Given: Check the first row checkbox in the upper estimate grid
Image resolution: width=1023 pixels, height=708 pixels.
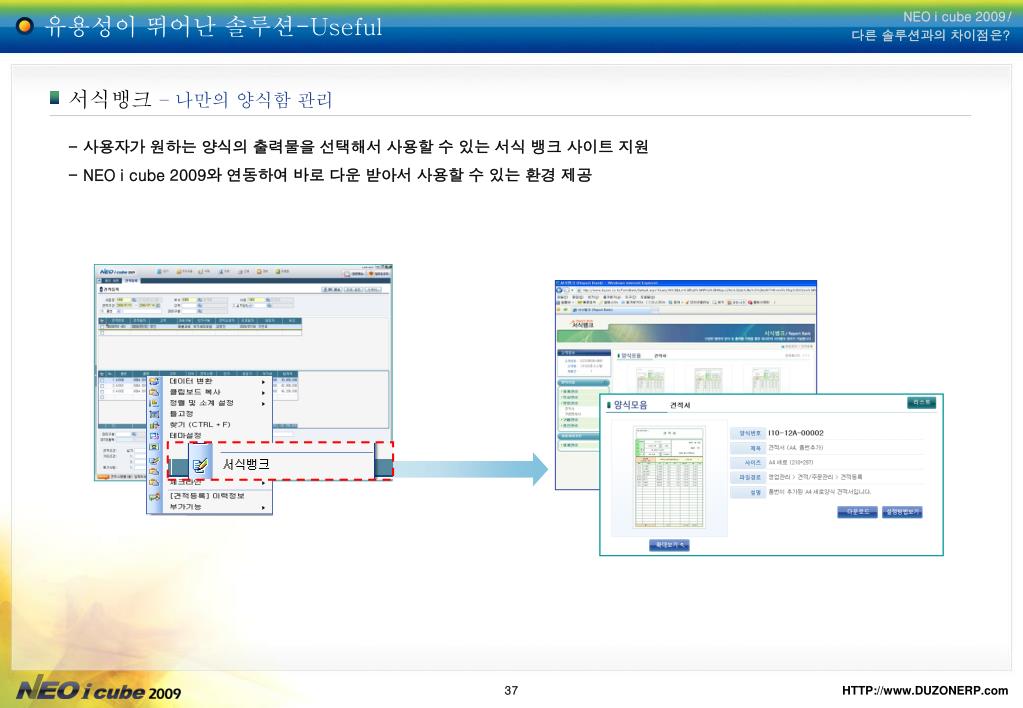Looking at the screenshot, I should [x=102, y=327].
